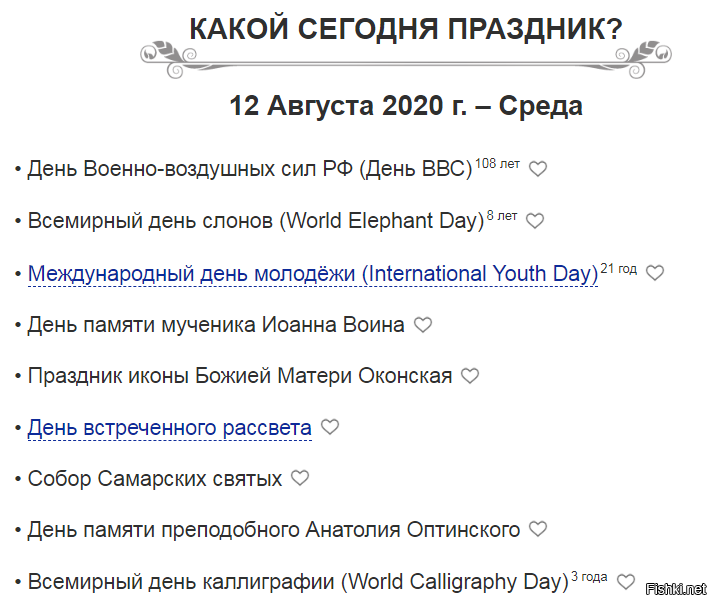Image resolution: width=712 pixels, height=601 pixels.
Task: Favorite Анатолия Оптинского memorial day heart
Action: coord(538,529)
